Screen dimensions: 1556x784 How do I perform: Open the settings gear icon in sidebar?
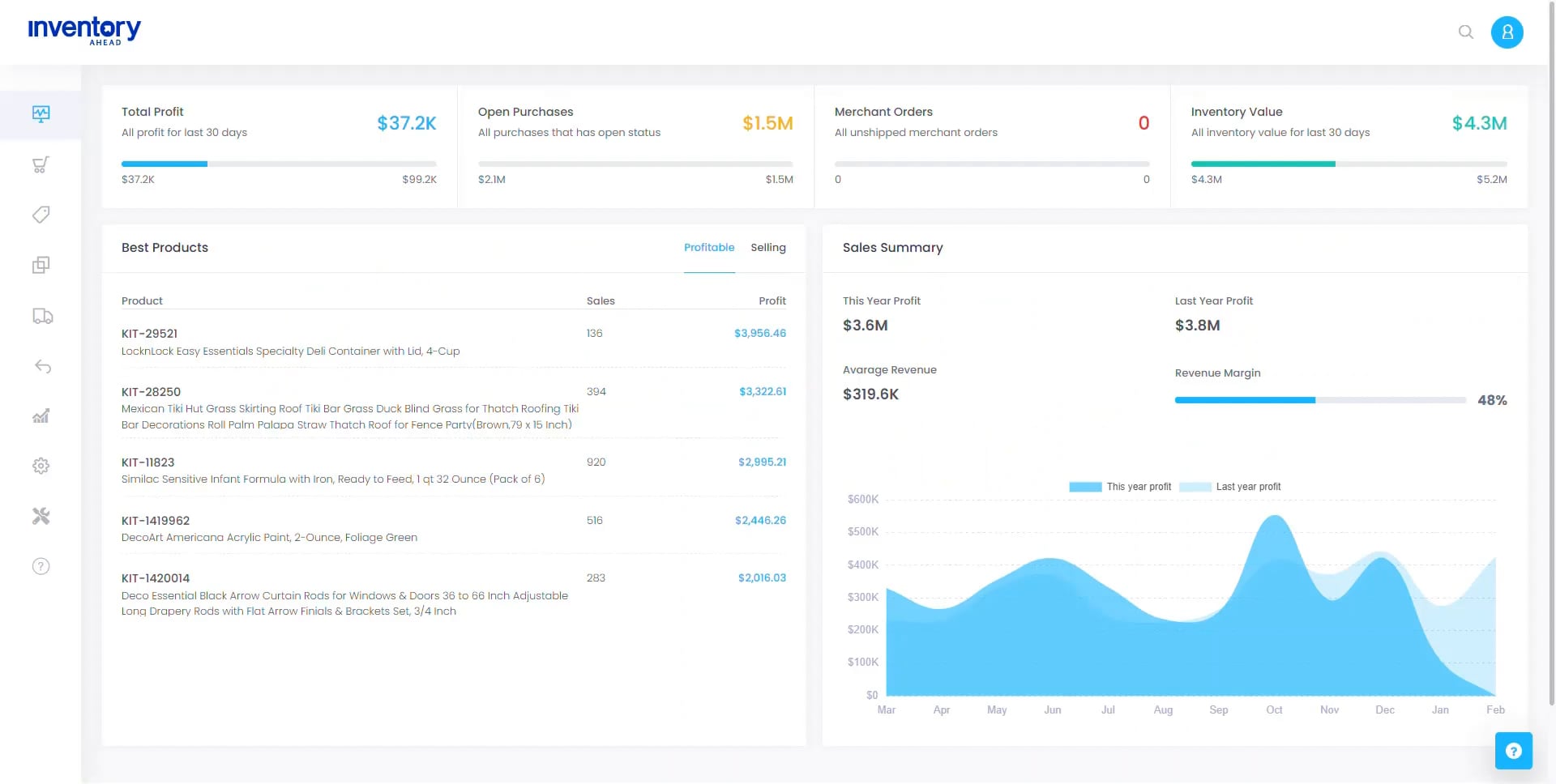[41, 466]
